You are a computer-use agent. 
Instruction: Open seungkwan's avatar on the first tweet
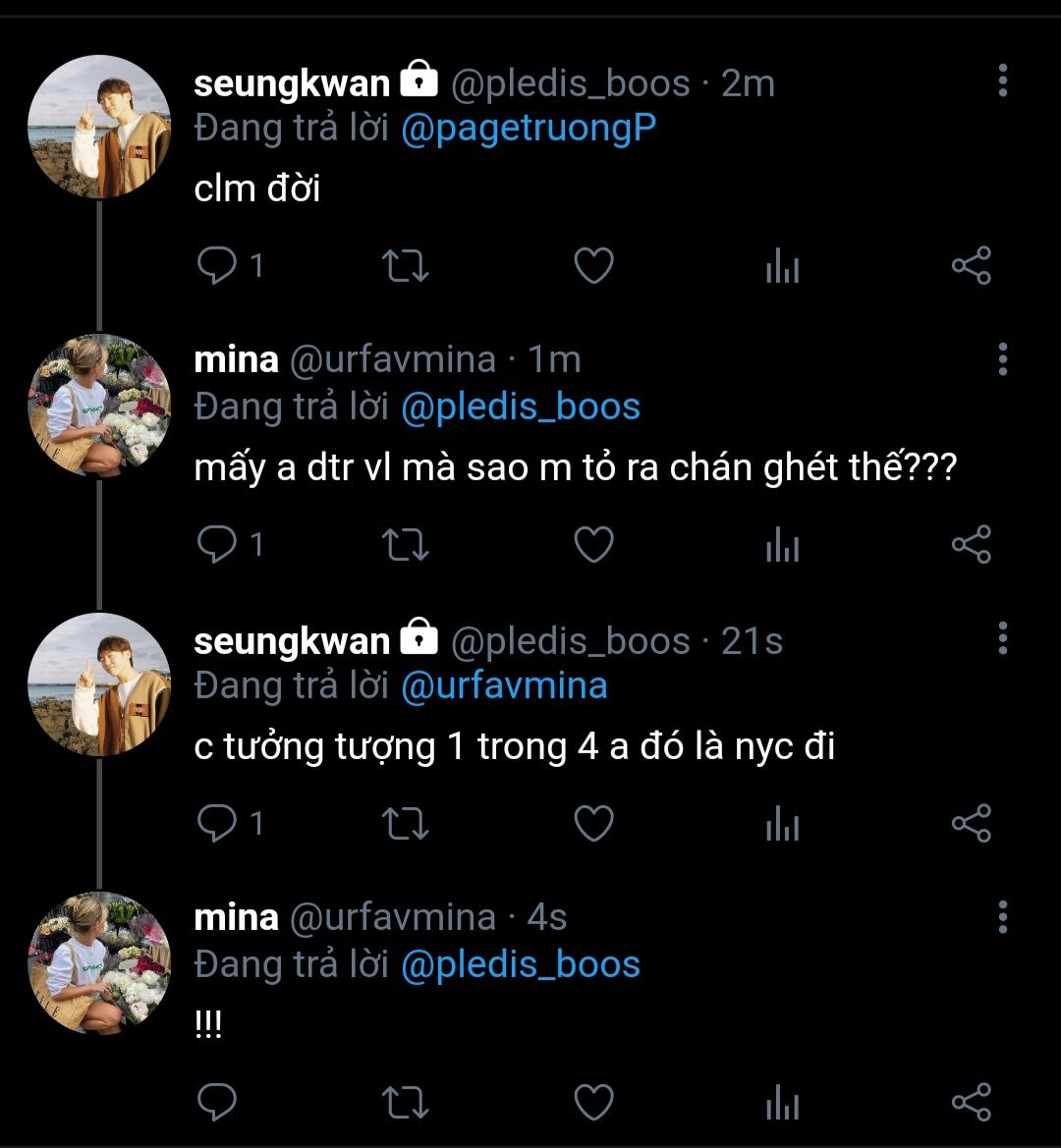pyautogui.click(x=98, y=127)
